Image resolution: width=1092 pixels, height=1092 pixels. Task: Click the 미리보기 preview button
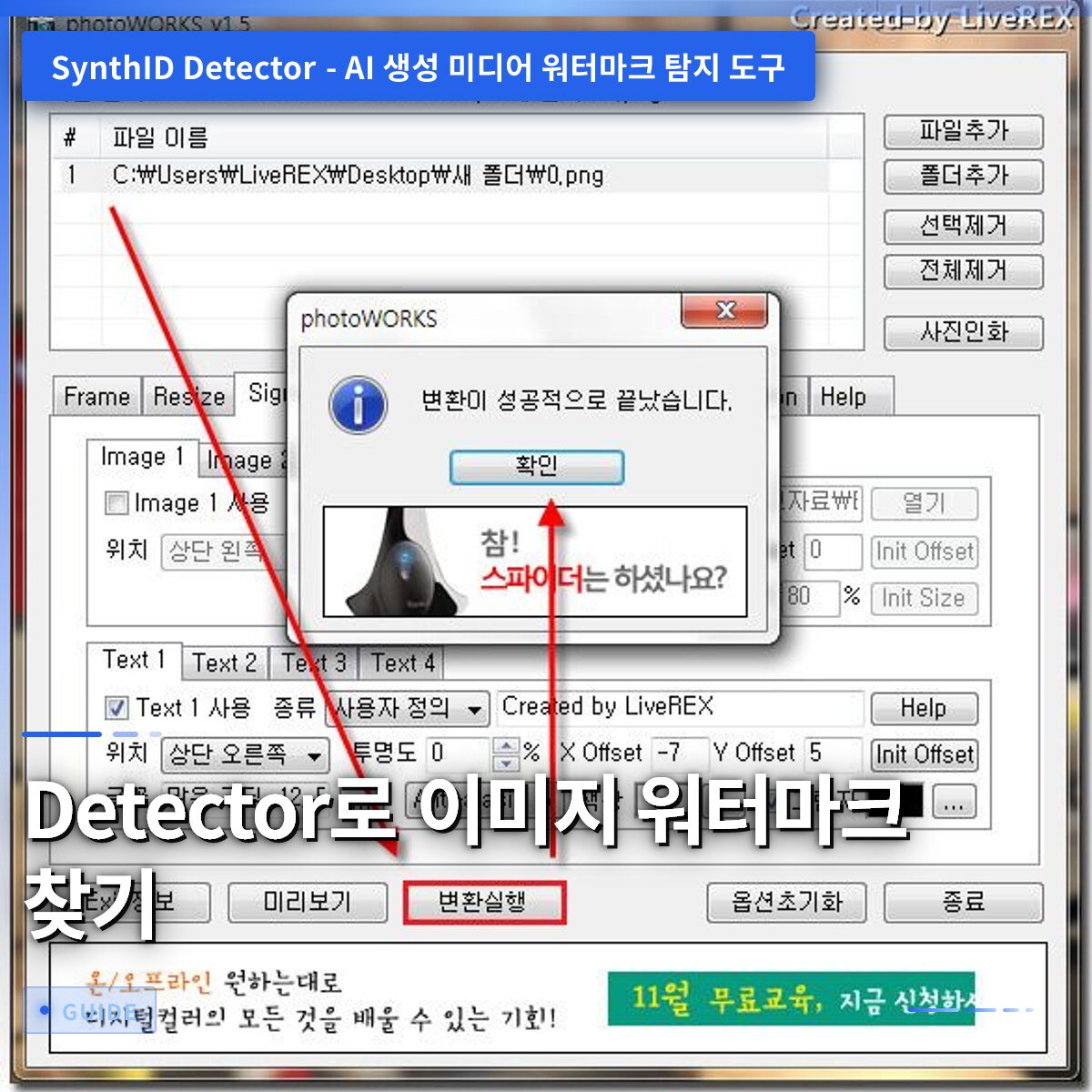click(x=307, y=903)
